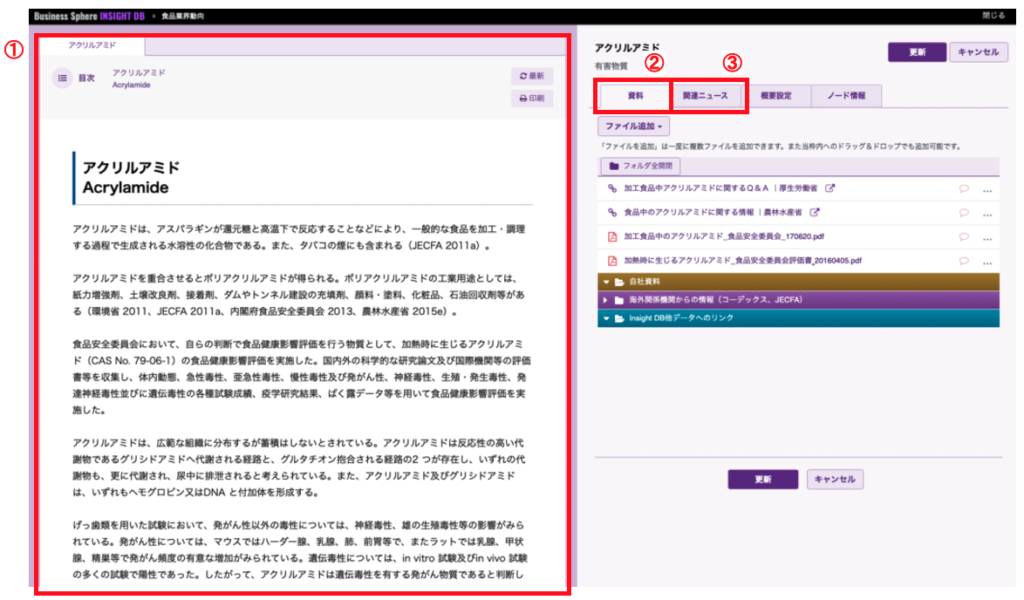Open more options for 食品安全委員会_170620.pdf

pos(988,237)
